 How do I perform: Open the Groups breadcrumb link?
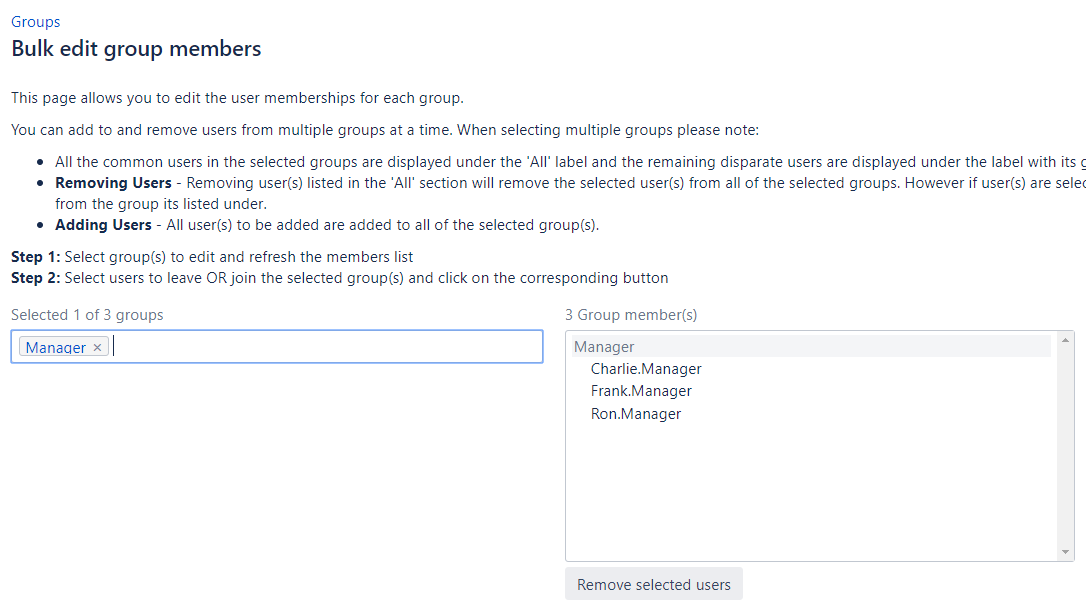coord(35,21)
